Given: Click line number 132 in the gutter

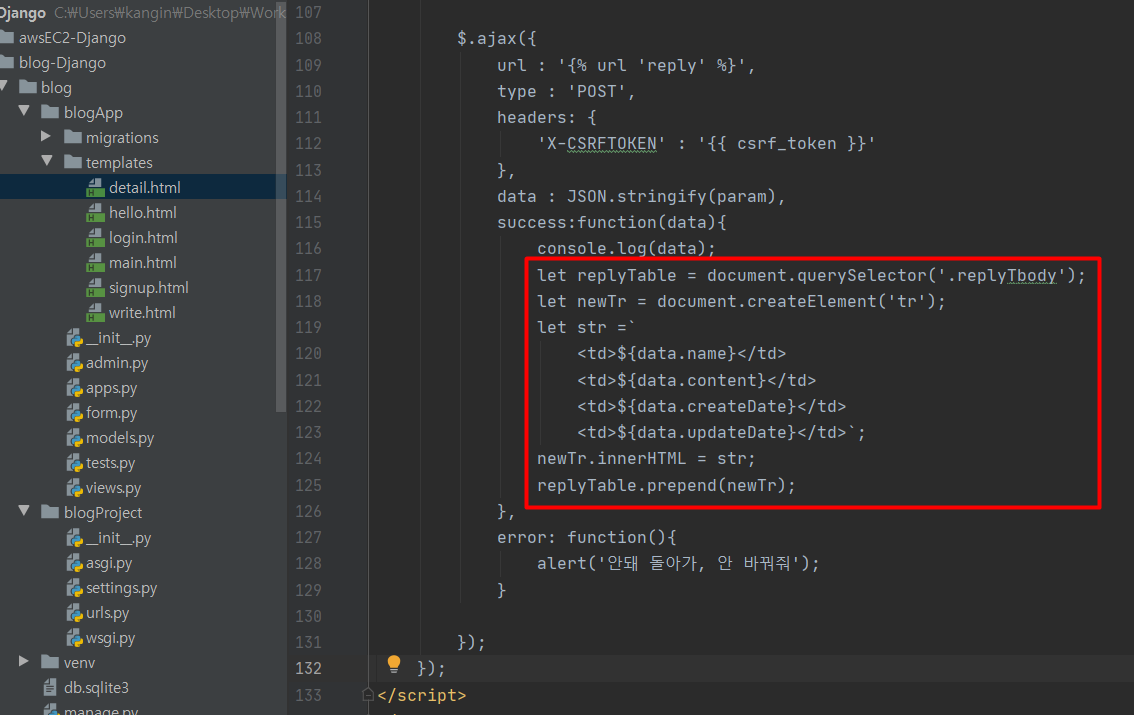Looking at the screenshot, I should [308, 668].
